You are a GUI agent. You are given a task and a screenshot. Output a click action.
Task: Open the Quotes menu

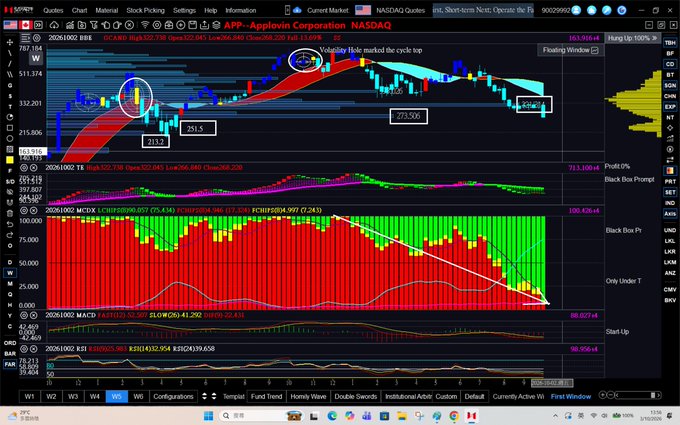pyautogui.click(x=53, y=10)
